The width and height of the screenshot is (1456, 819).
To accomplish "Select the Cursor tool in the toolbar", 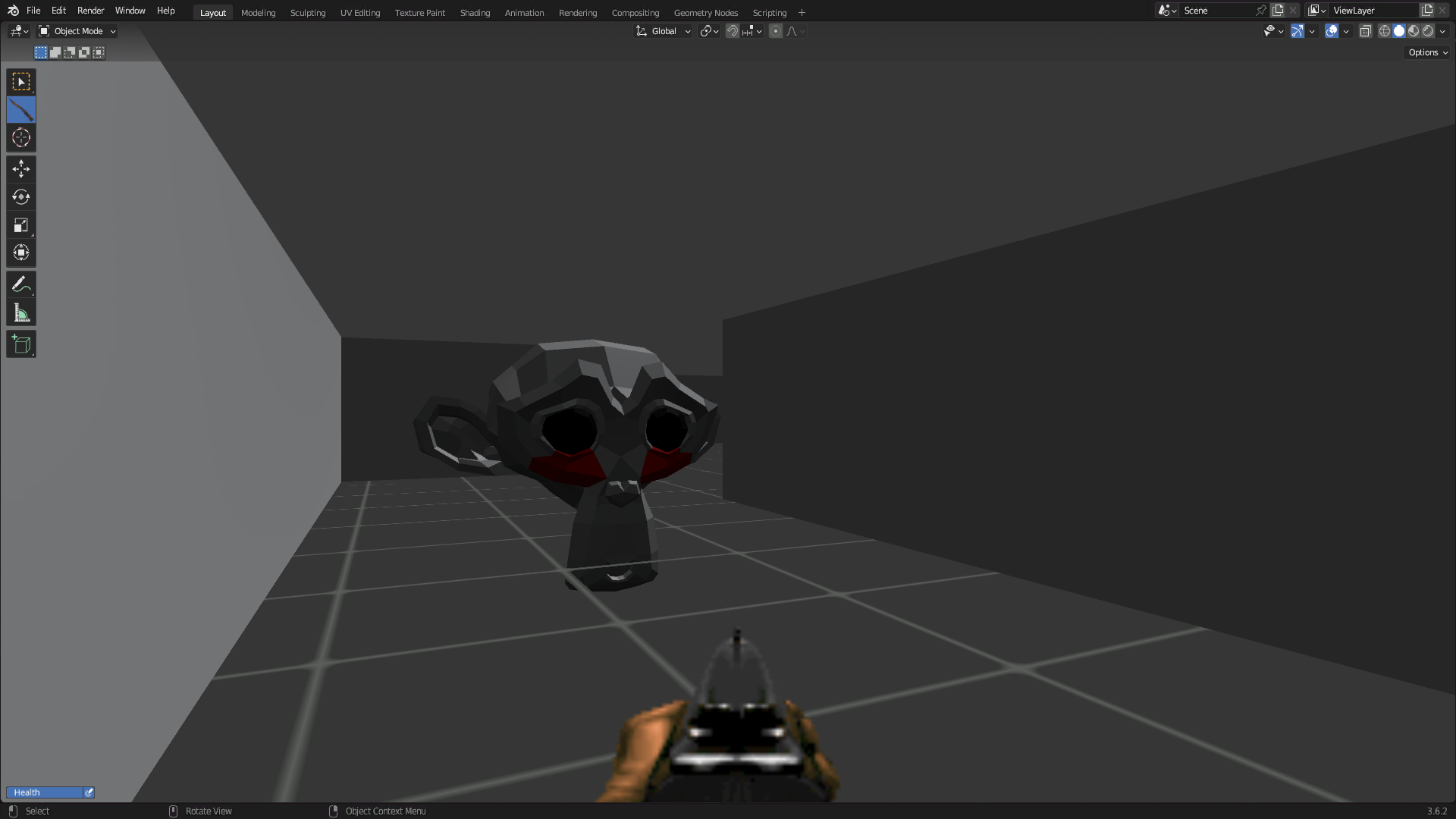I will (x=21, y=138).
